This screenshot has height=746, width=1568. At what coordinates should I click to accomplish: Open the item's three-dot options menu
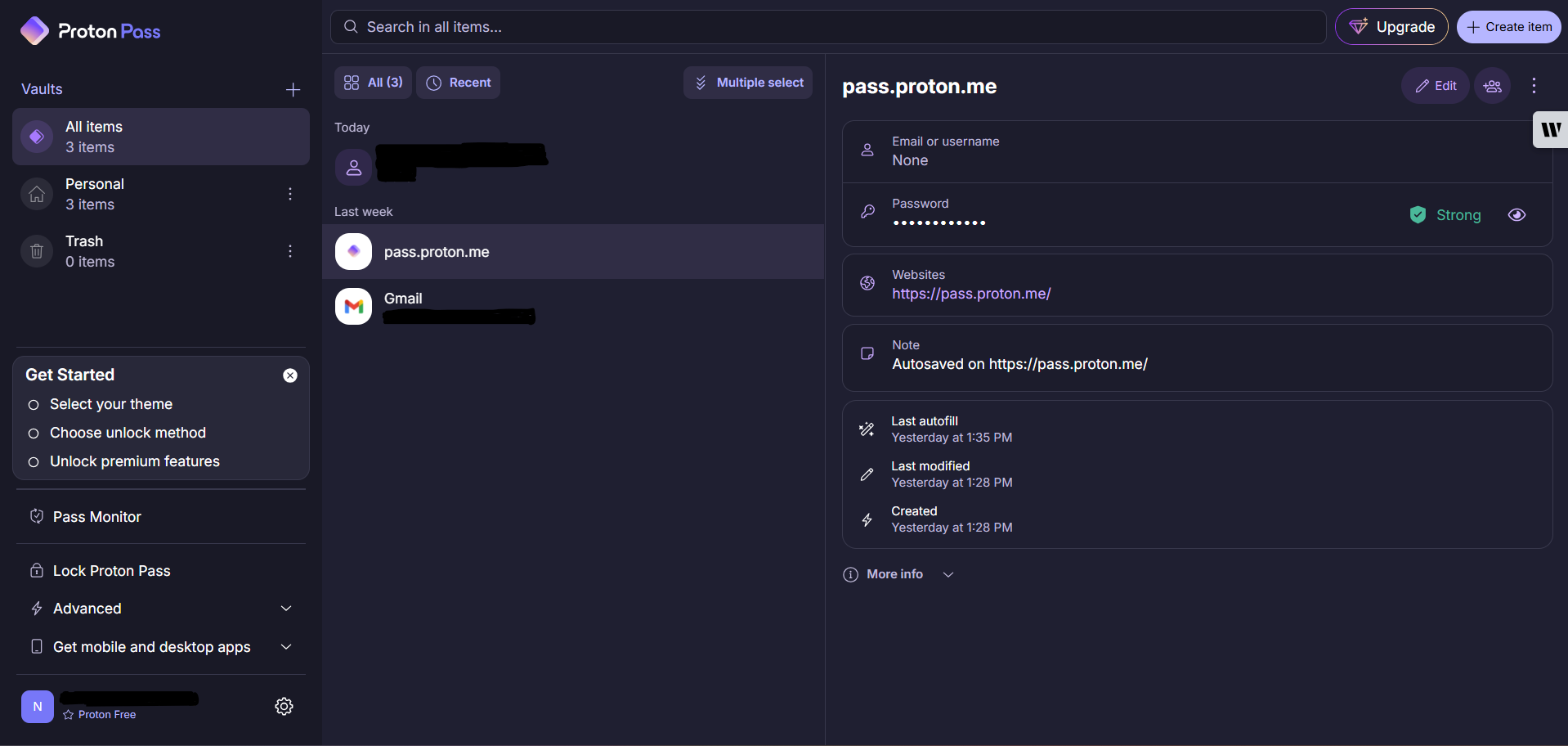tap(1534, 86)
